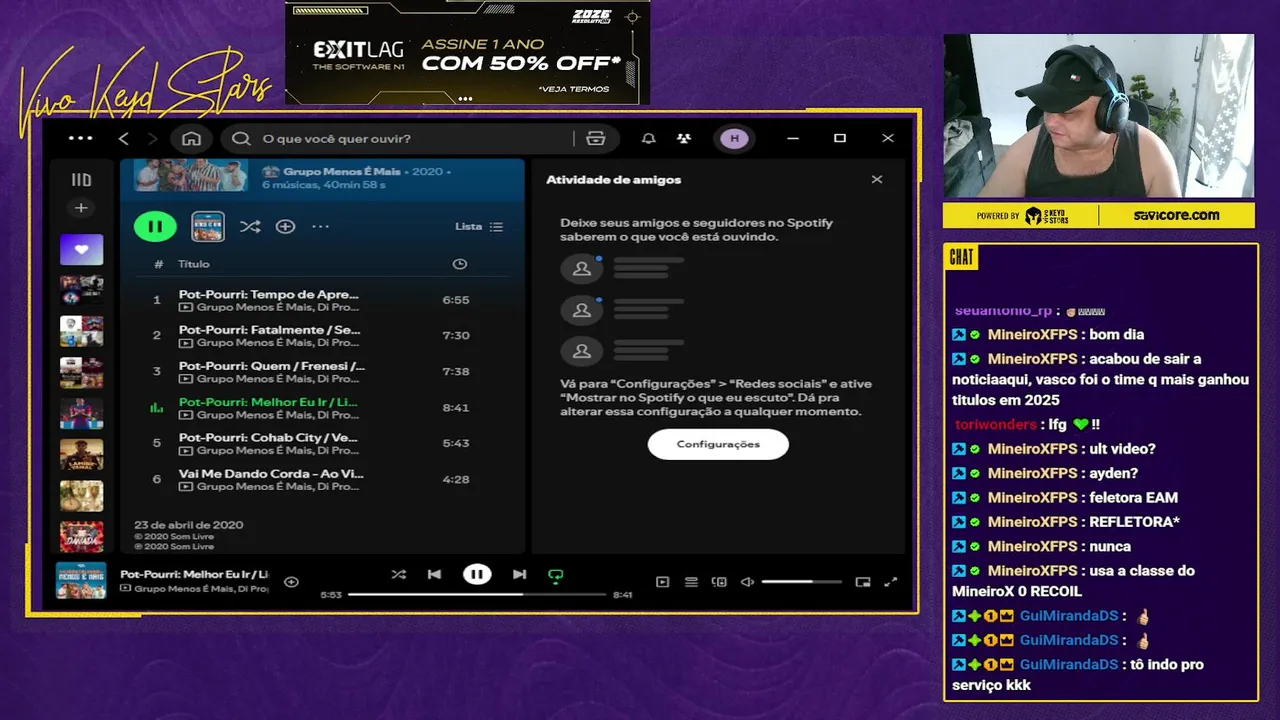Mute volume with speaker icon

tap(747, 582)
